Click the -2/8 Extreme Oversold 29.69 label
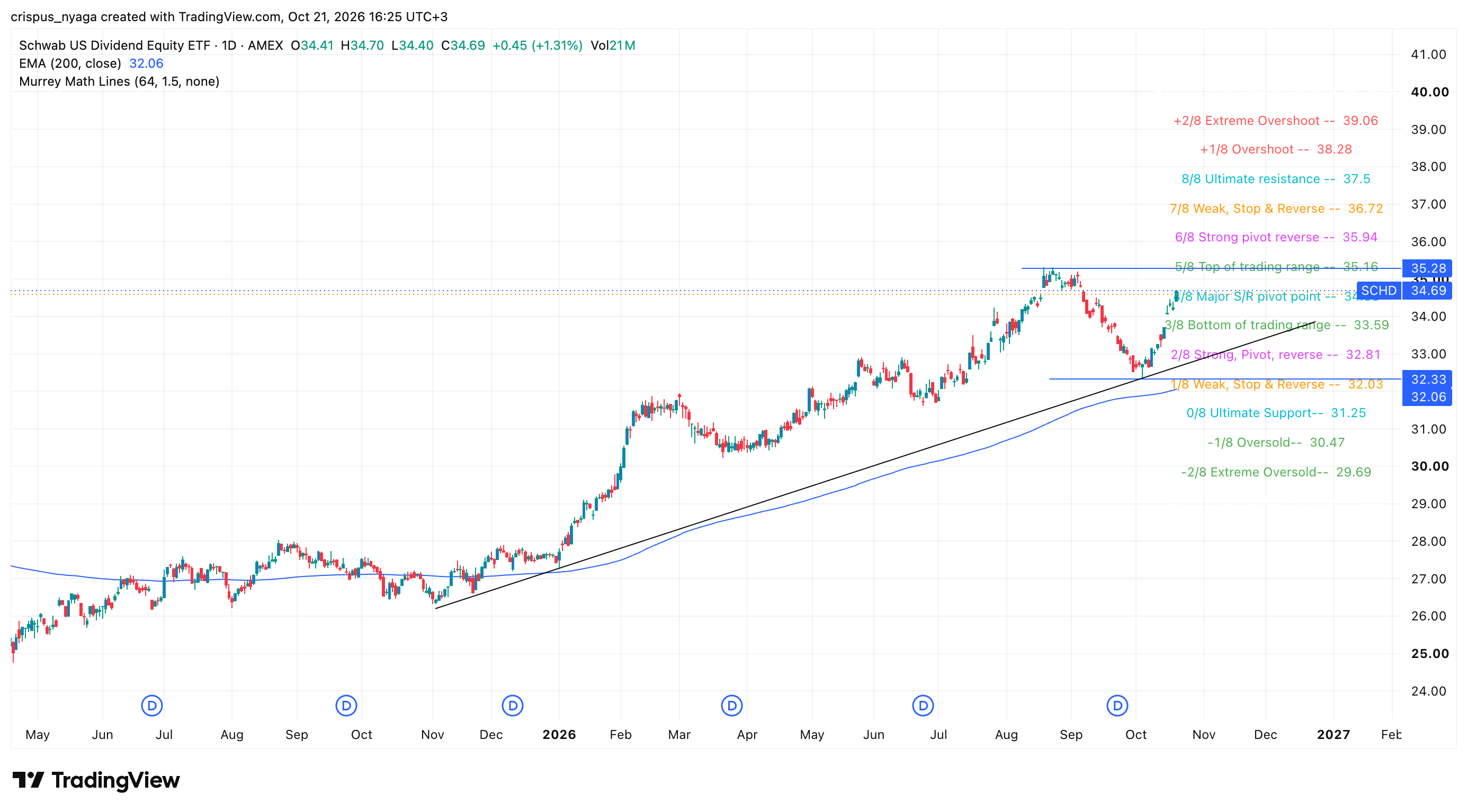The width and height of the screenshot is (1467, 812). click(1276, 472)
